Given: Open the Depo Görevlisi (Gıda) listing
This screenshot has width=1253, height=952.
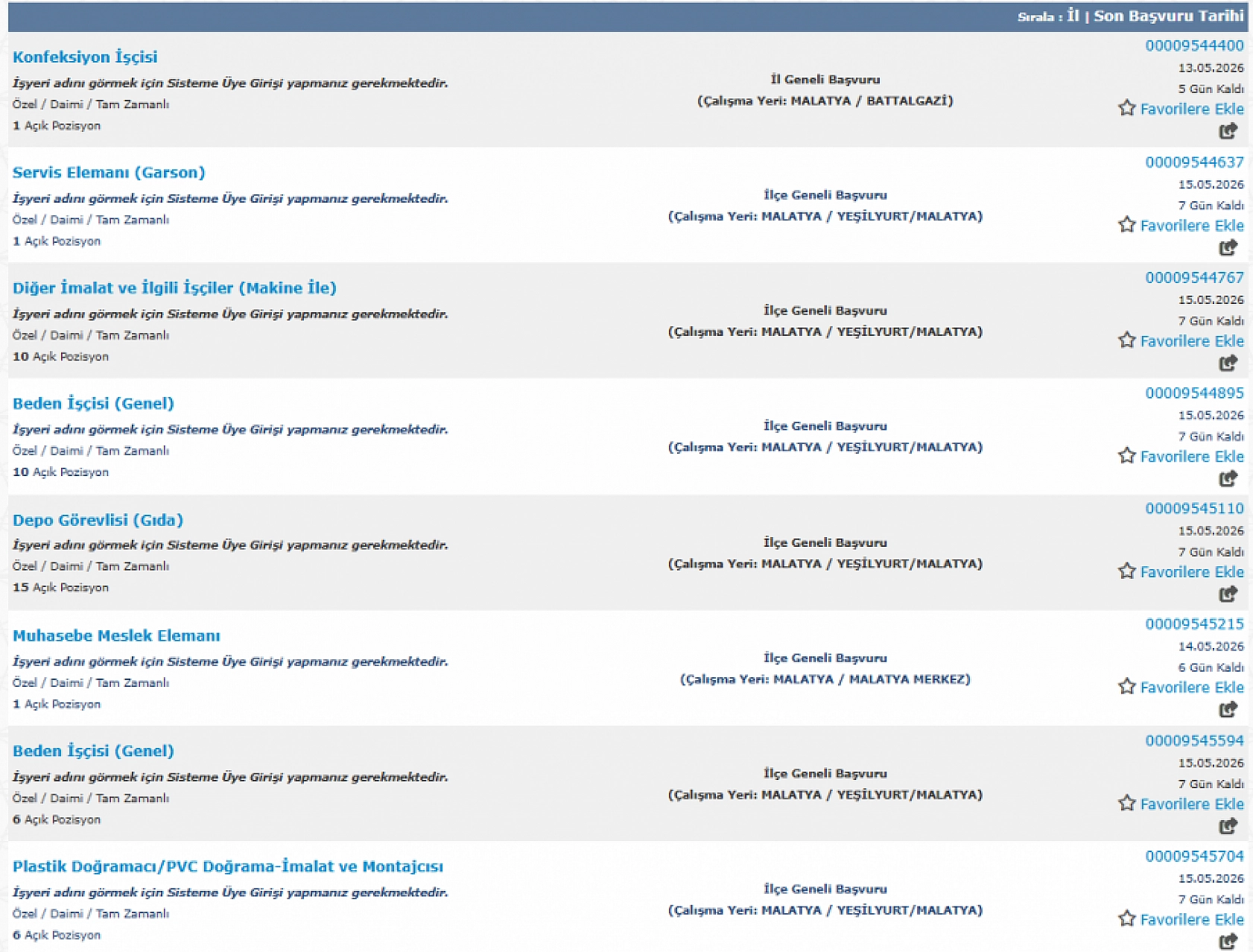Looking at the screenshot, I should (98, 520).
